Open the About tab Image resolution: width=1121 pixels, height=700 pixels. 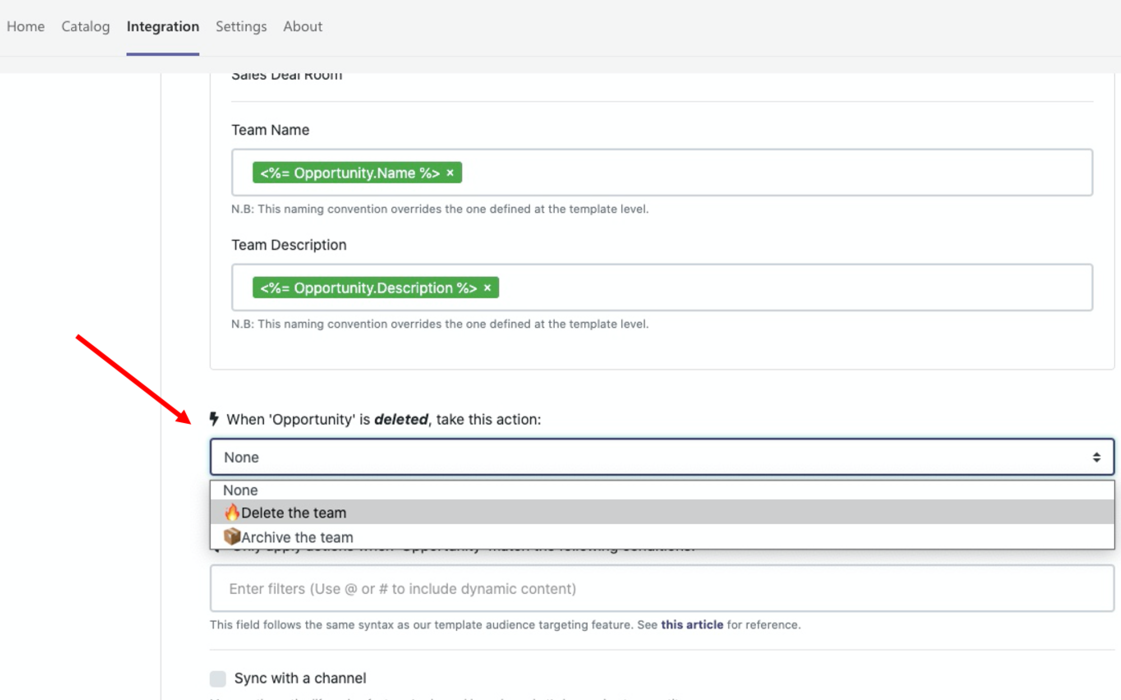[x=302, y=26]
